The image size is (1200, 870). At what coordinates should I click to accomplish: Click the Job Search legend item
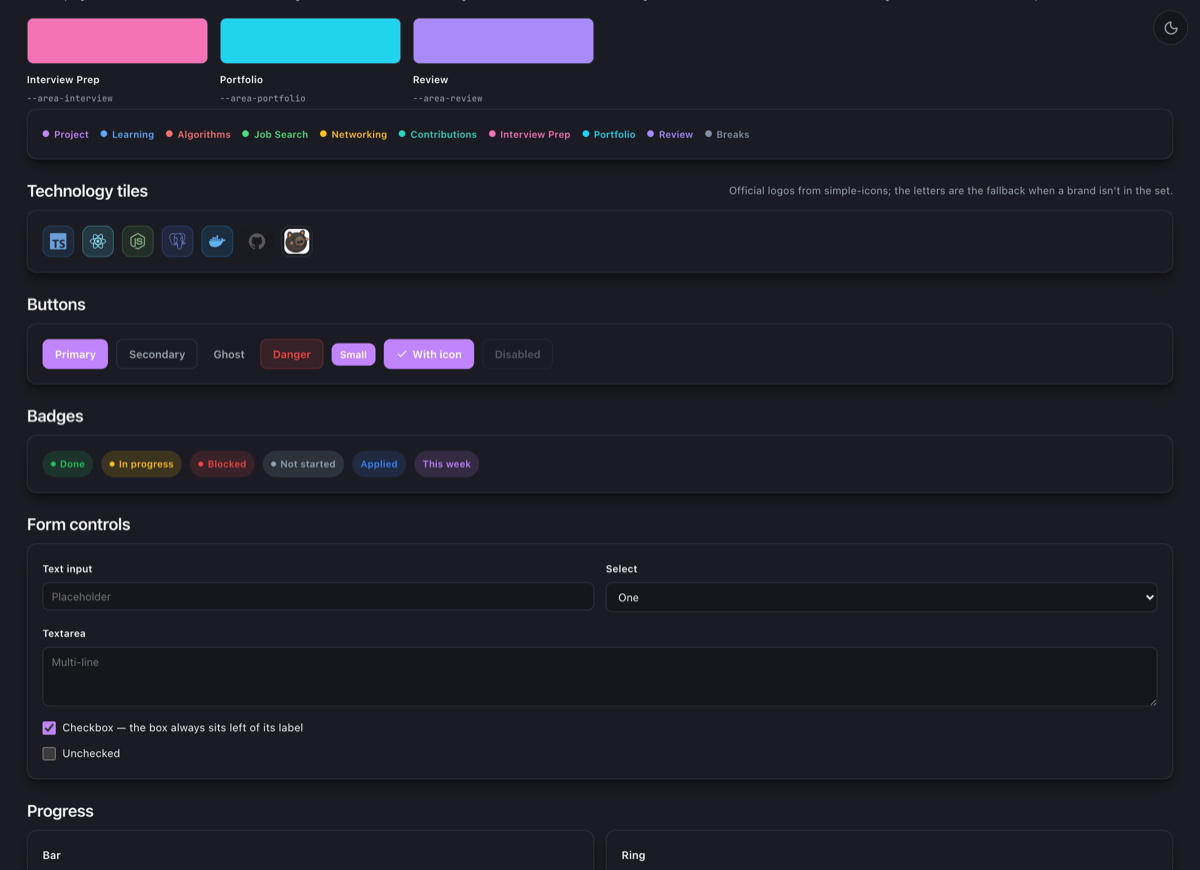(x=275, y=134)
